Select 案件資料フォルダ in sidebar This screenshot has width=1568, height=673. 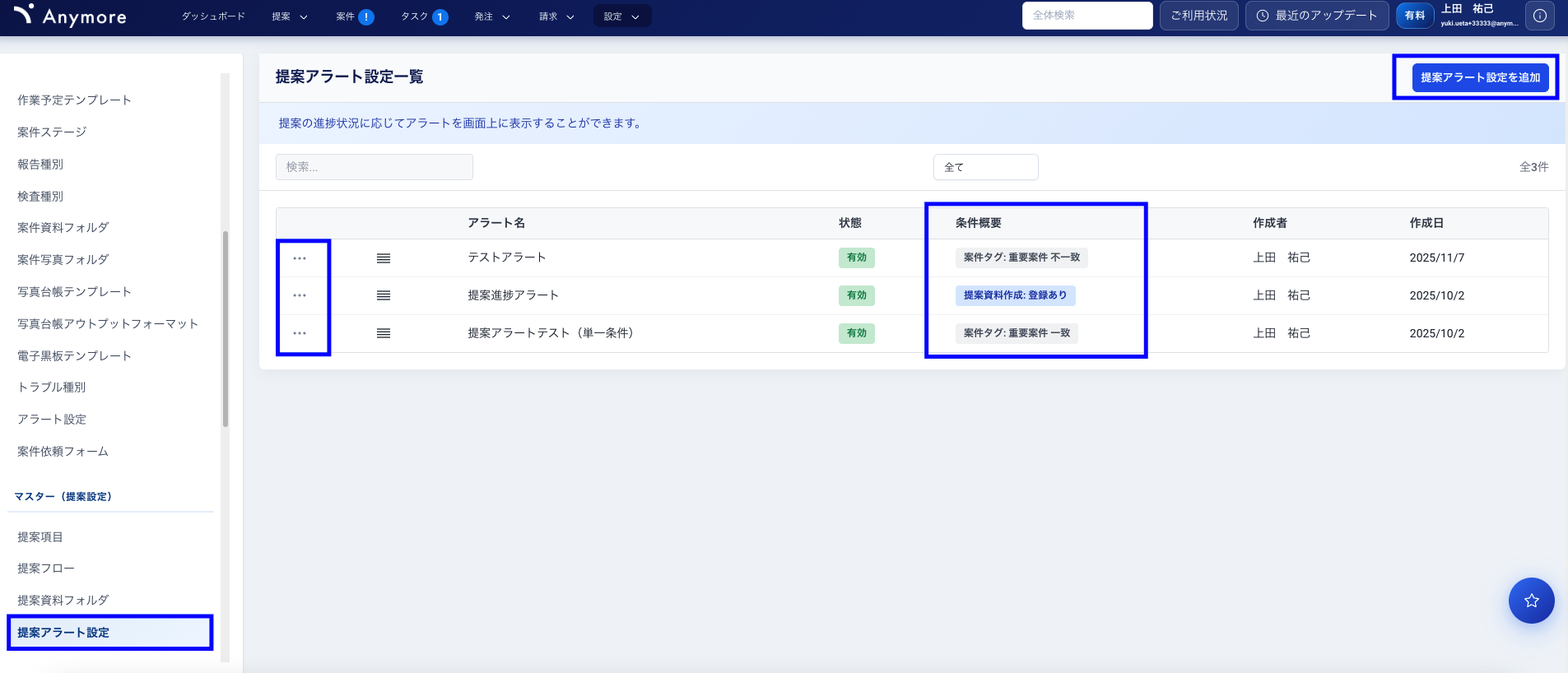click(63, 228)
